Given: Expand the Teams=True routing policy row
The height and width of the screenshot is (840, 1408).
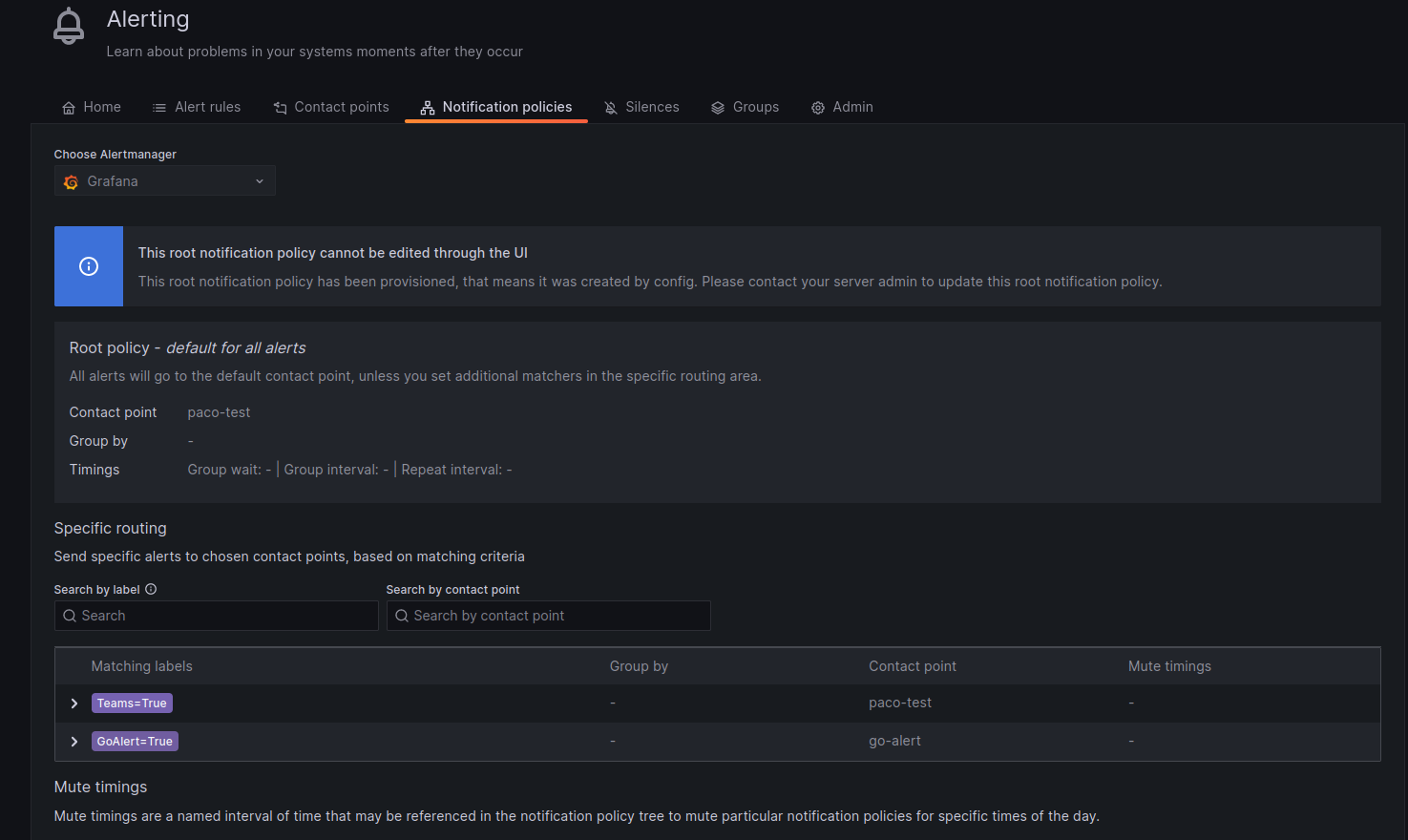Looking at the screenshot, I should pos(74,703).
